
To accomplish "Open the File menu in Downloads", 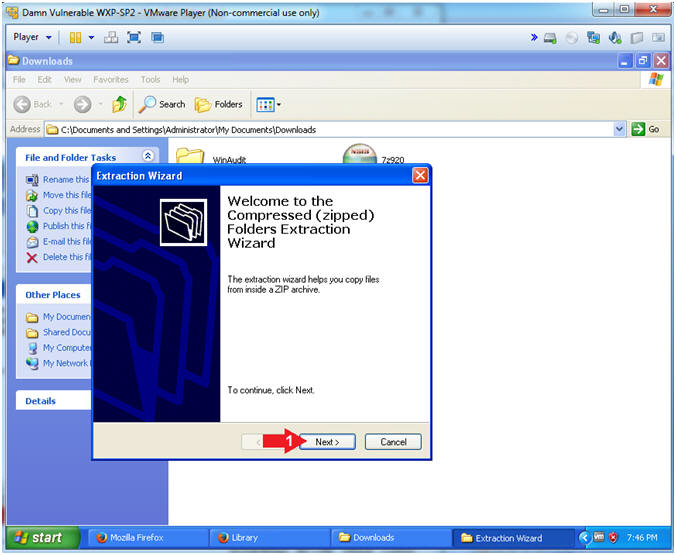I will 19,79.
